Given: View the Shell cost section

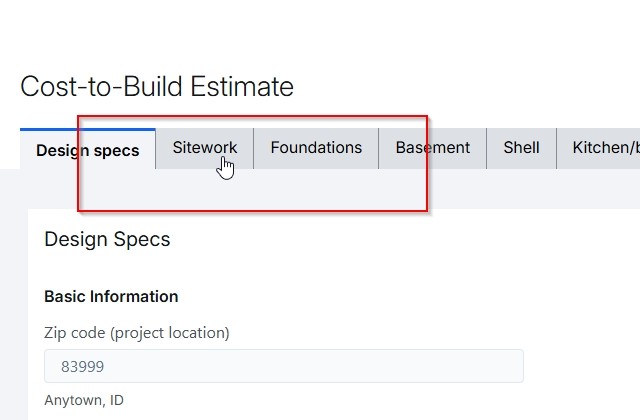Looking at the screenshot, I should [521, 148].
